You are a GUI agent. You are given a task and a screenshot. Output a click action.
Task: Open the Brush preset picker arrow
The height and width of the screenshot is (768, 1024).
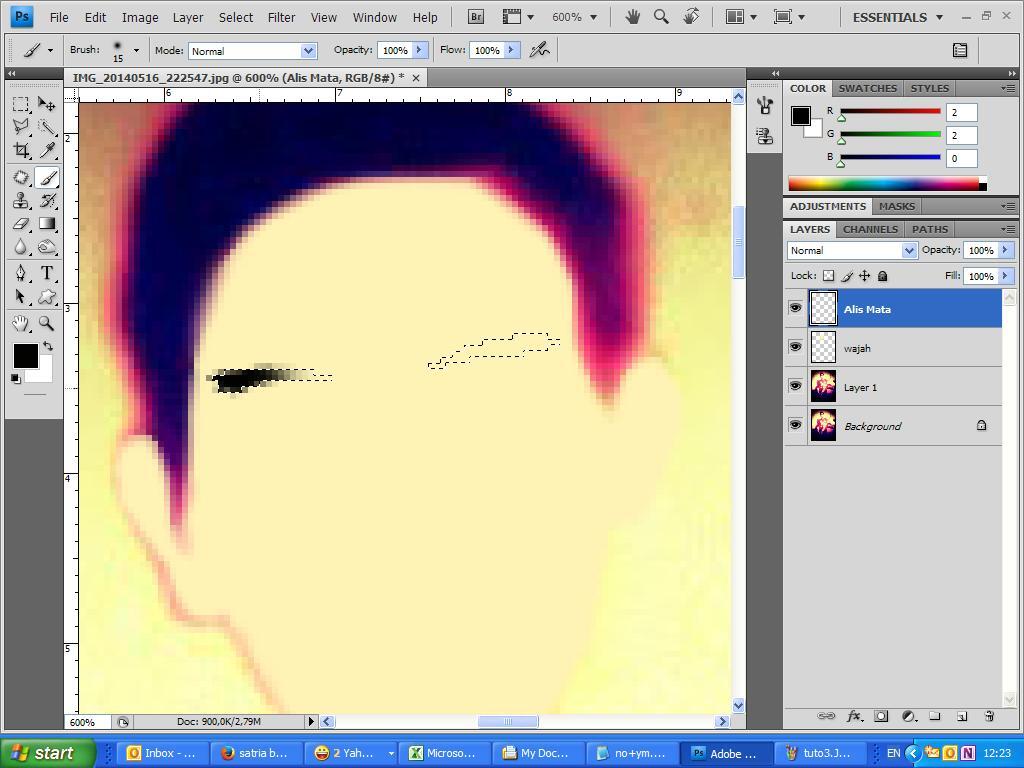pyautogui.click(x=136, y=50)
